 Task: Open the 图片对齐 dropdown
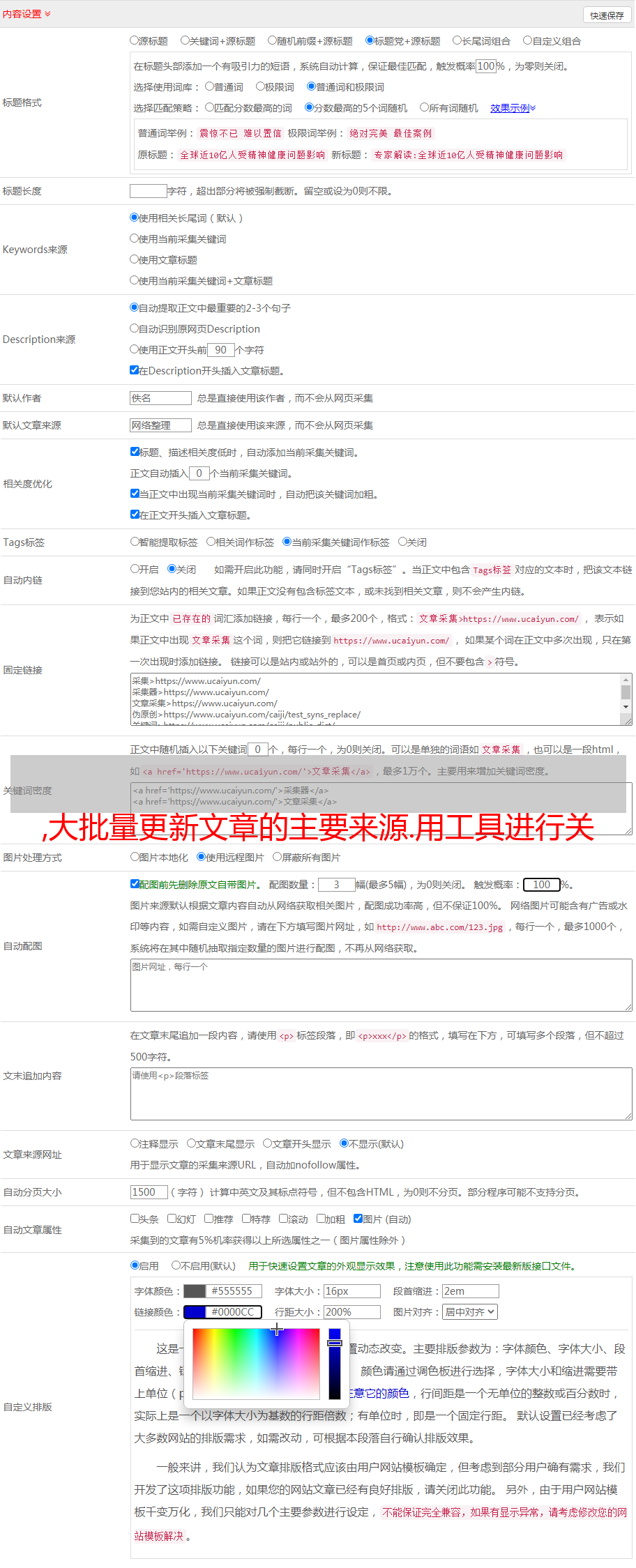click(x=470, y=1312)
